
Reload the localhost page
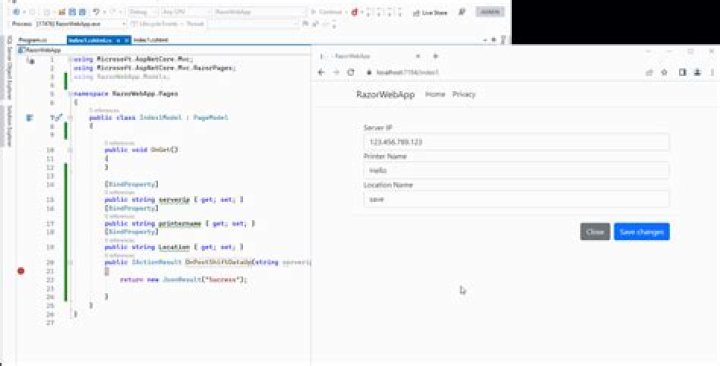coord(351,73)
